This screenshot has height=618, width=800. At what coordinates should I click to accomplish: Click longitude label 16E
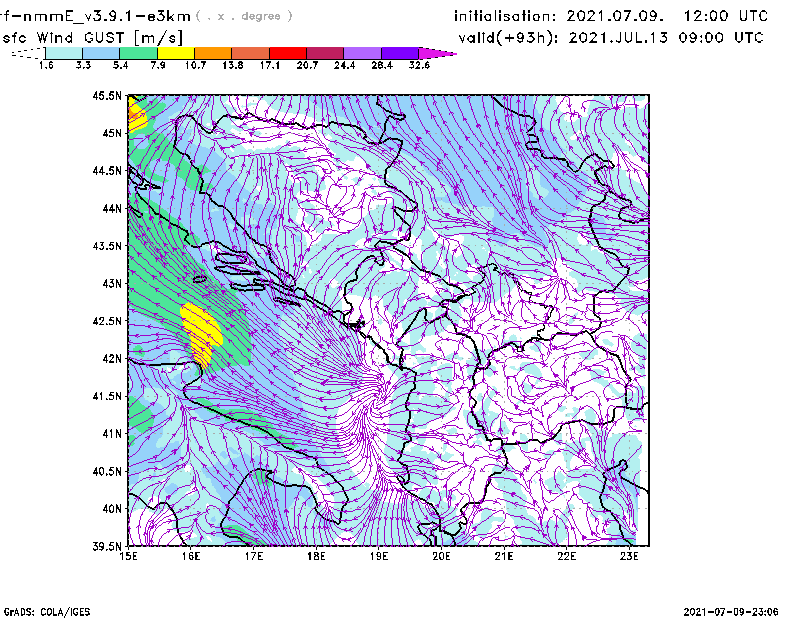pos(191,556)
